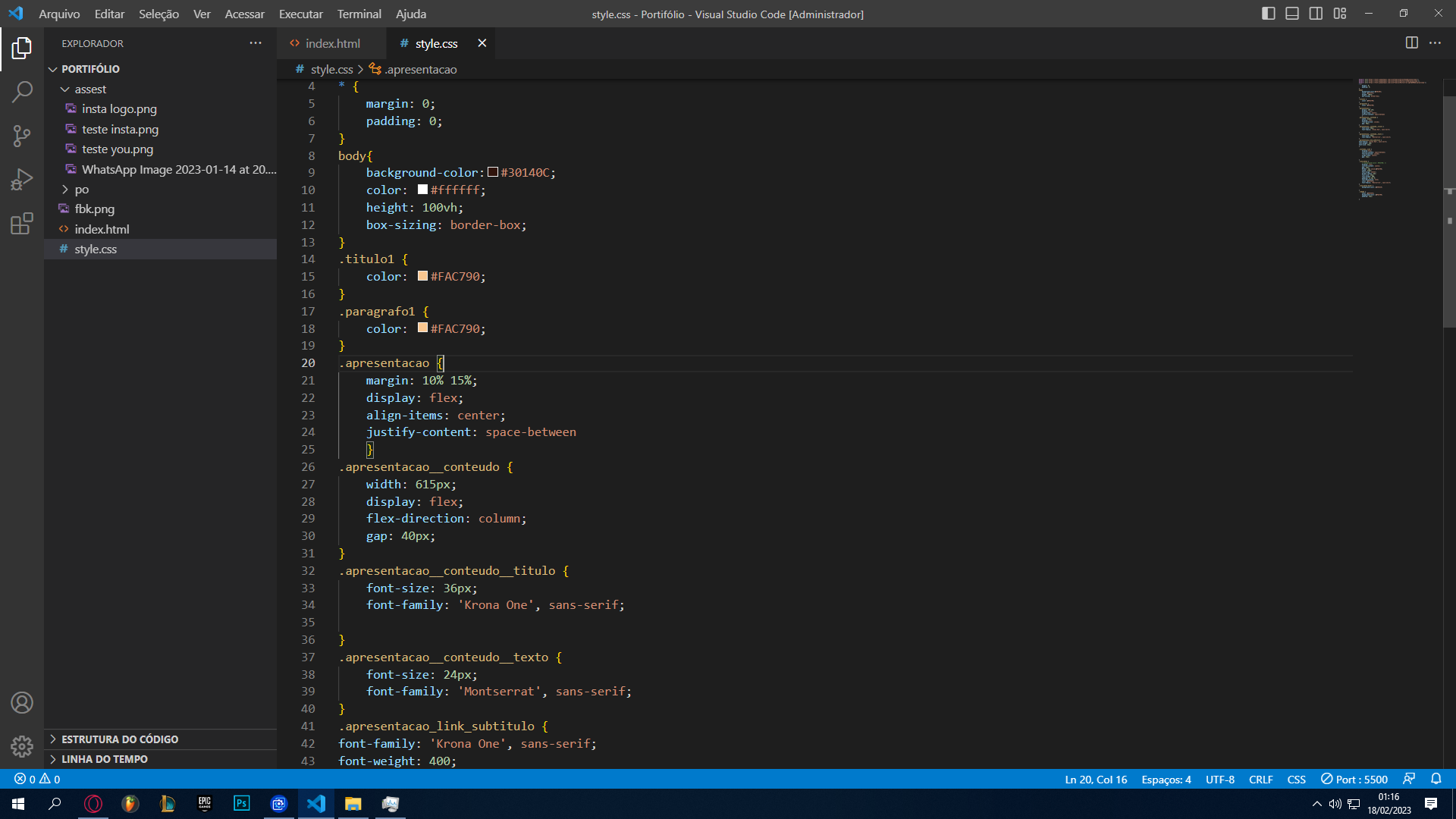Click Ln 20, Col 16 go-to-line status
The width and height of the screenshot is (1456, 819).
point(1096,780)
